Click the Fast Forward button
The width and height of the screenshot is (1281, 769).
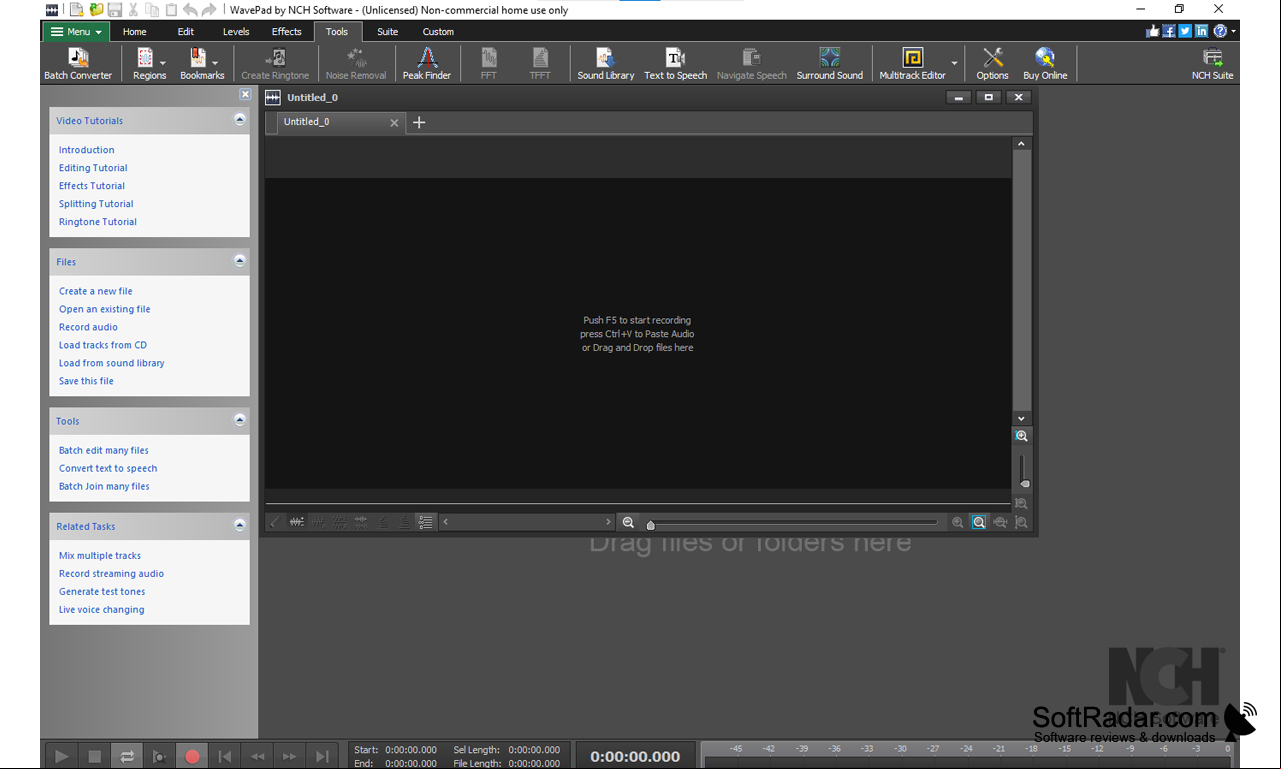click(289, 757)
